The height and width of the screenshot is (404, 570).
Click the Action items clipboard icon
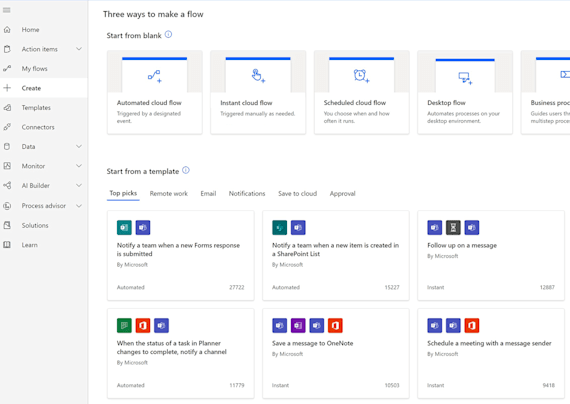(x=7, y=49)
